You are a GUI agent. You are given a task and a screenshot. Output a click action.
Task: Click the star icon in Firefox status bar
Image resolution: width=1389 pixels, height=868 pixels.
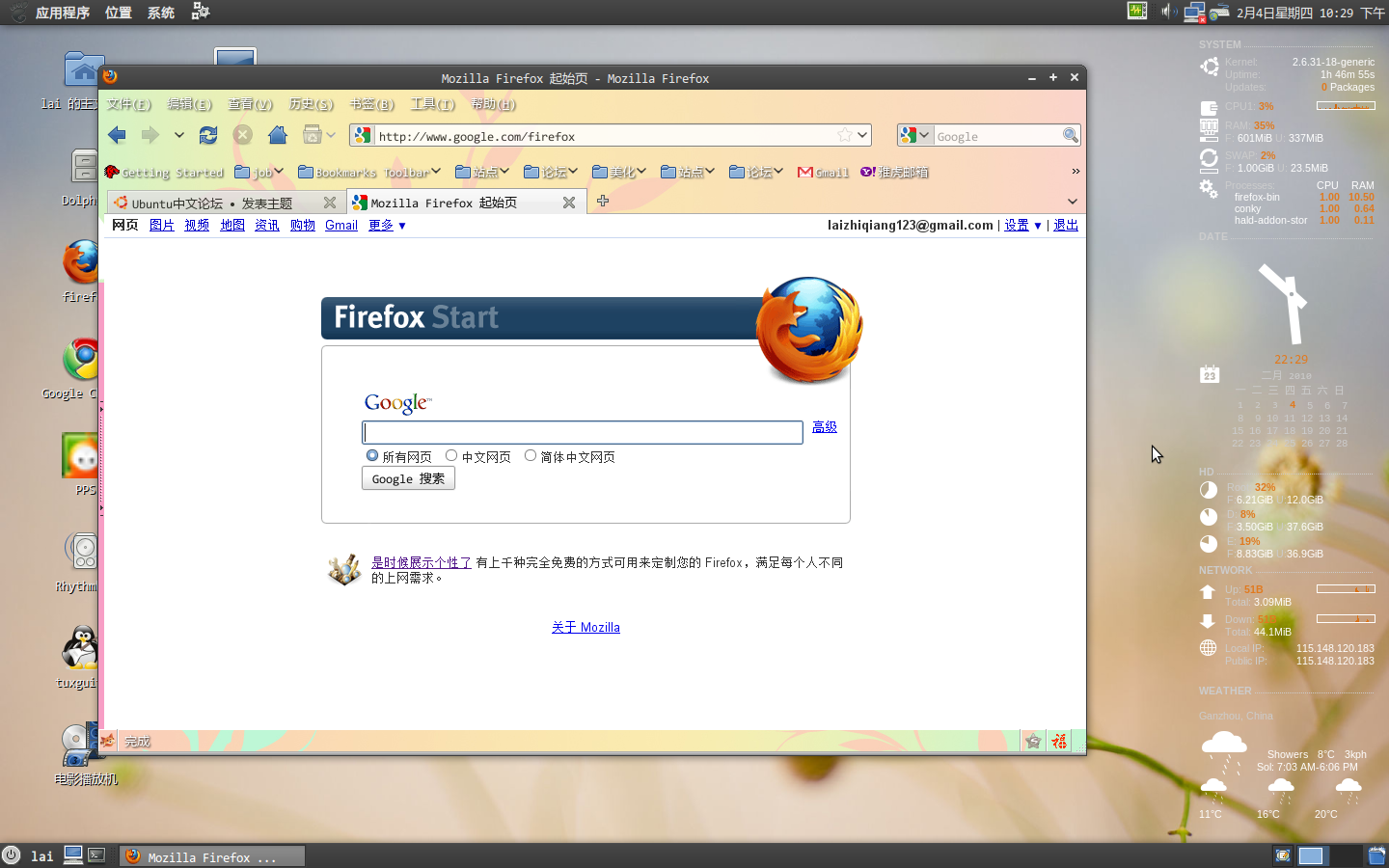click(x=1033, y=741)
